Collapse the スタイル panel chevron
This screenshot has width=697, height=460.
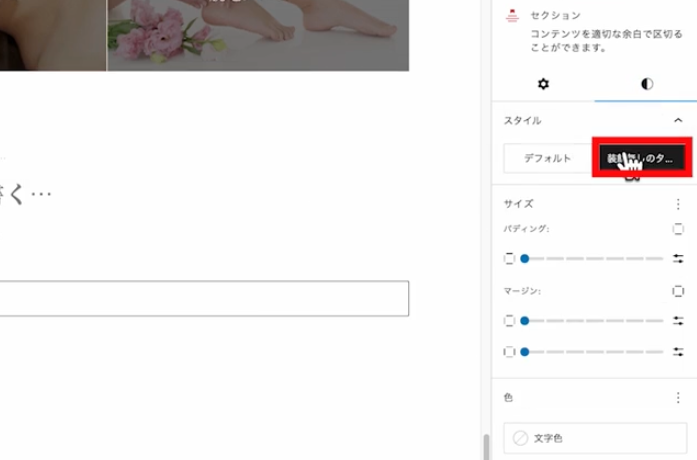pyautogui.click(x=678, y=120)
